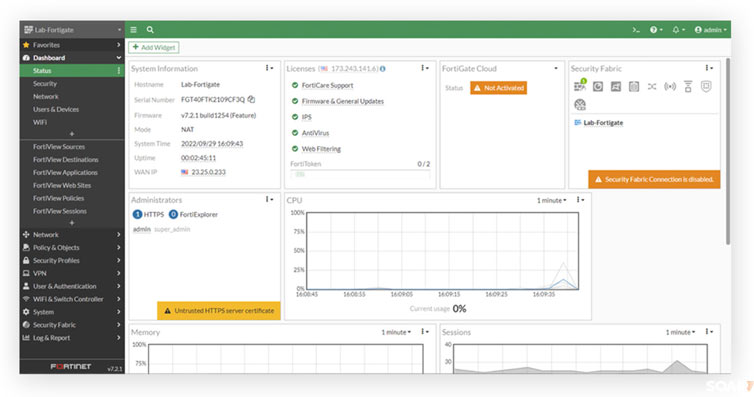Open Memory widget 1 minute interval dropdown
Screen dimensions: 754x397
click(396, 332)
